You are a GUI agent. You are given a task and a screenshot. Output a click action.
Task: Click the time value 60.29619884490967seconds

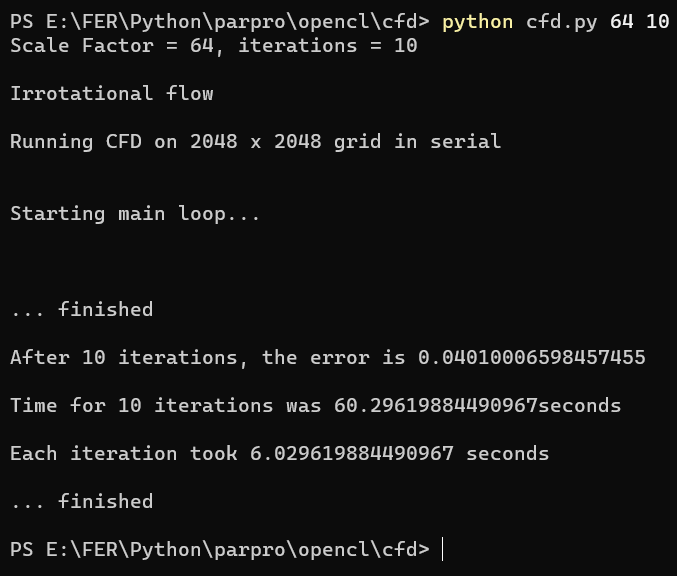[477, 405]
